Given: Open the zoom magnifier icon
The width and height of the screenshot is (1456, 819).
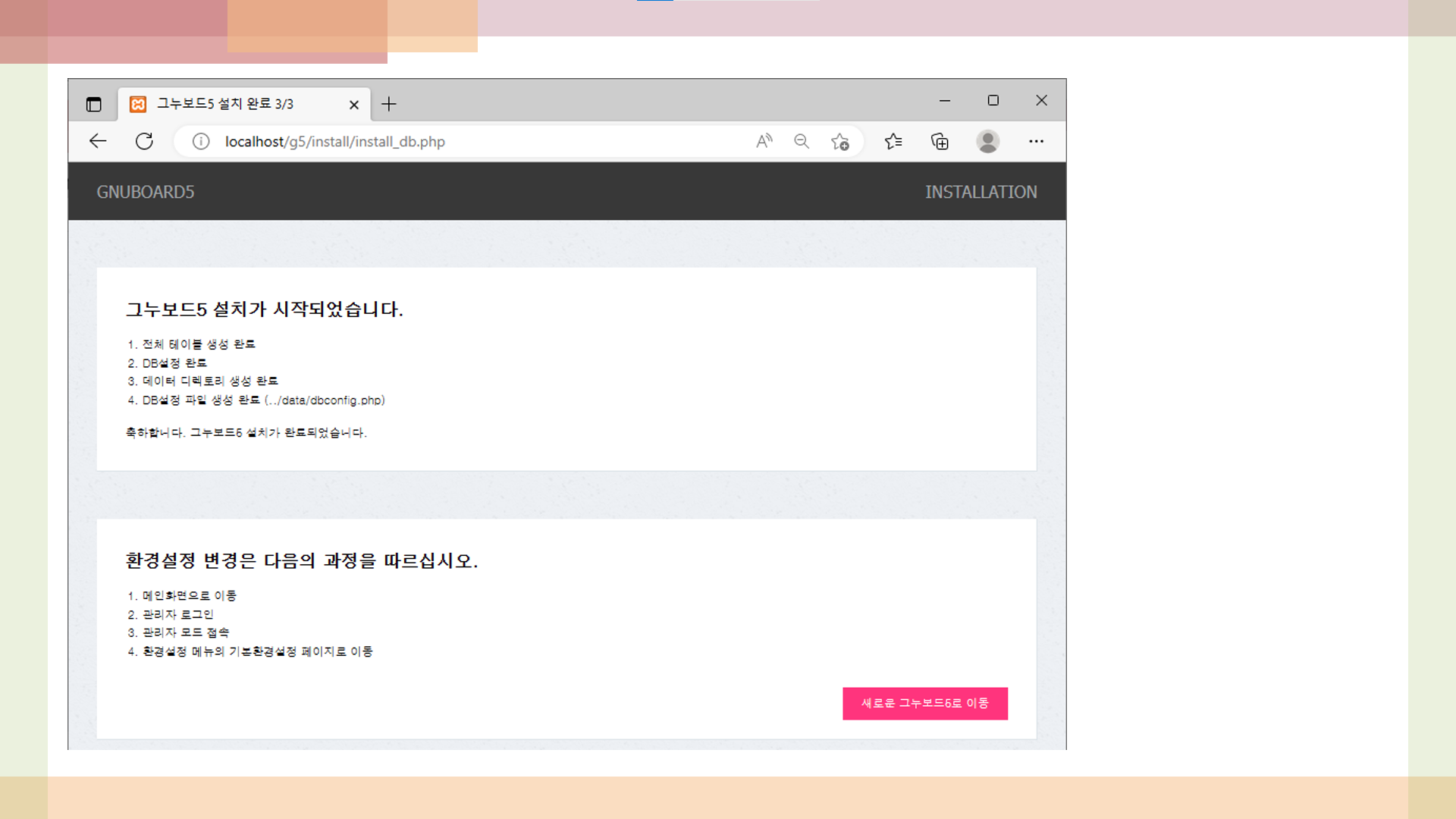Looking at the screenshot, I should click(802, 141).
